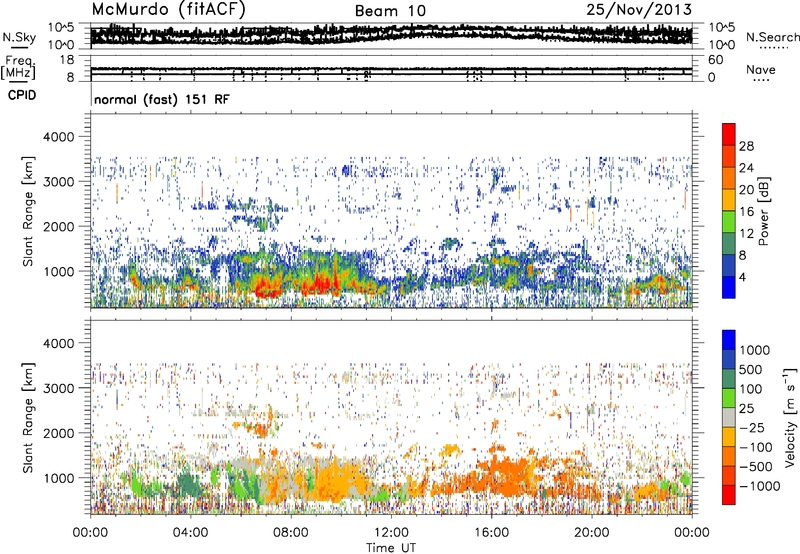Click Slant Range label of velocity panel
The width and height of the screenshot is (800, 554).
point(28,417)
